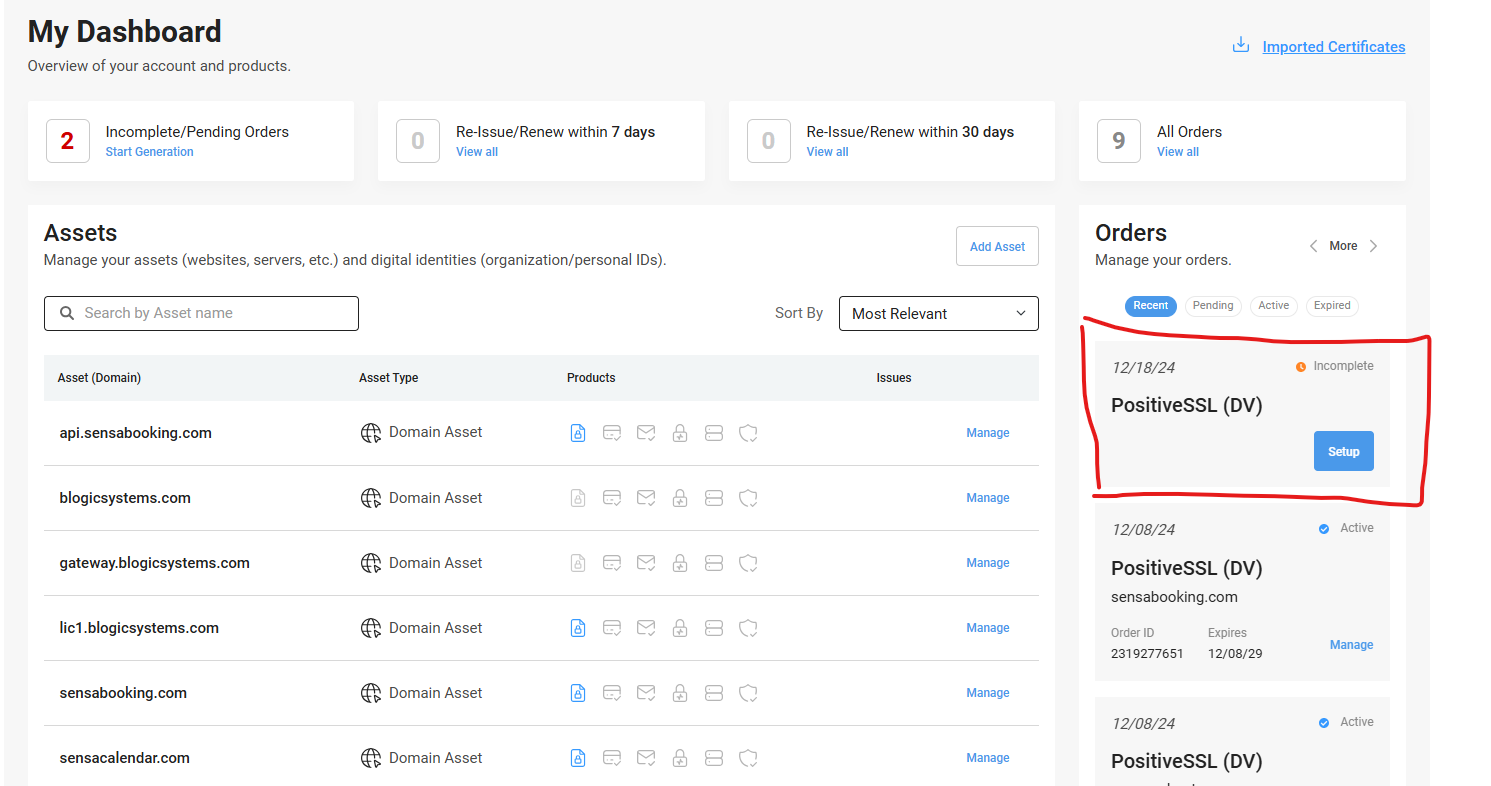Select the Pending orders filter
The width and height of the screenshot is (1491, 786).
1213,306
